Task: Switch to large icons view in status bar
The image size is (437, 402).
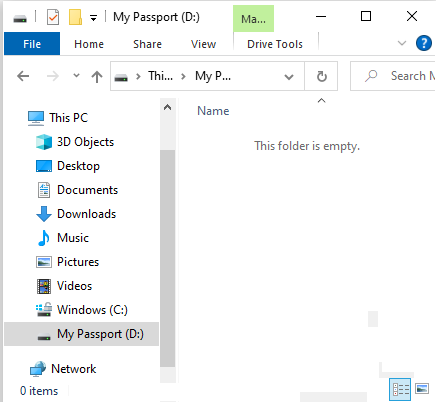Action: pyautogui.click(x=422, y=389)
